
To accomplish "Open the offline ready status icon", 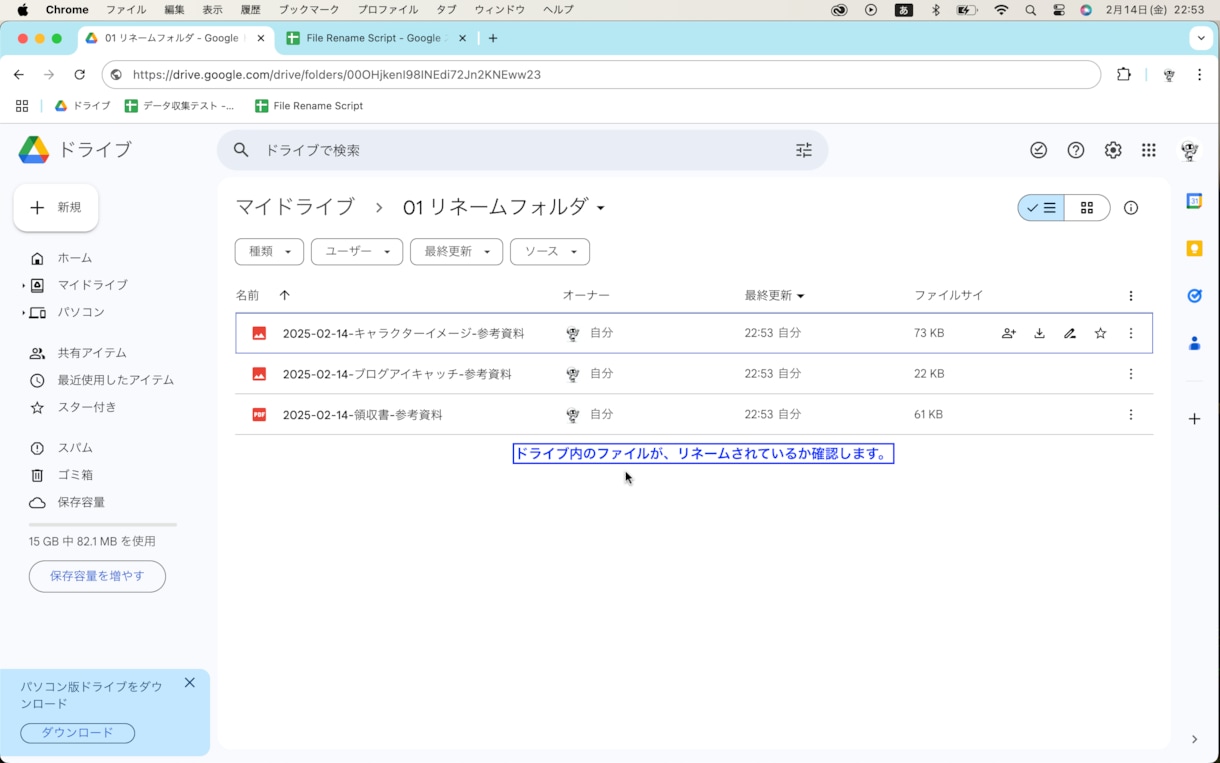I will pyautogui.click(x=1039, y=150).
